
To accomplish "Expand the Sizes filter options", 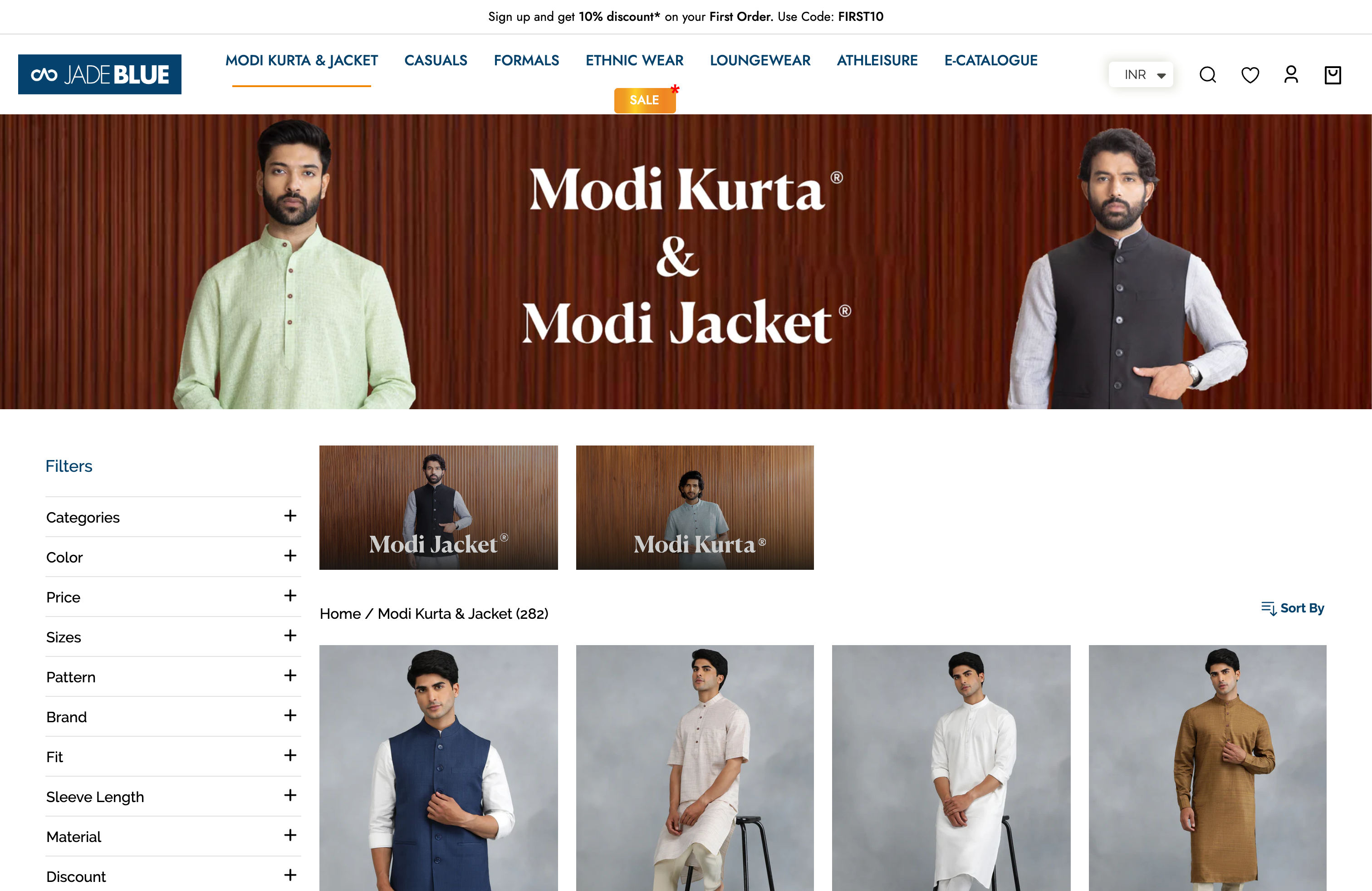I will coord(289,636).
